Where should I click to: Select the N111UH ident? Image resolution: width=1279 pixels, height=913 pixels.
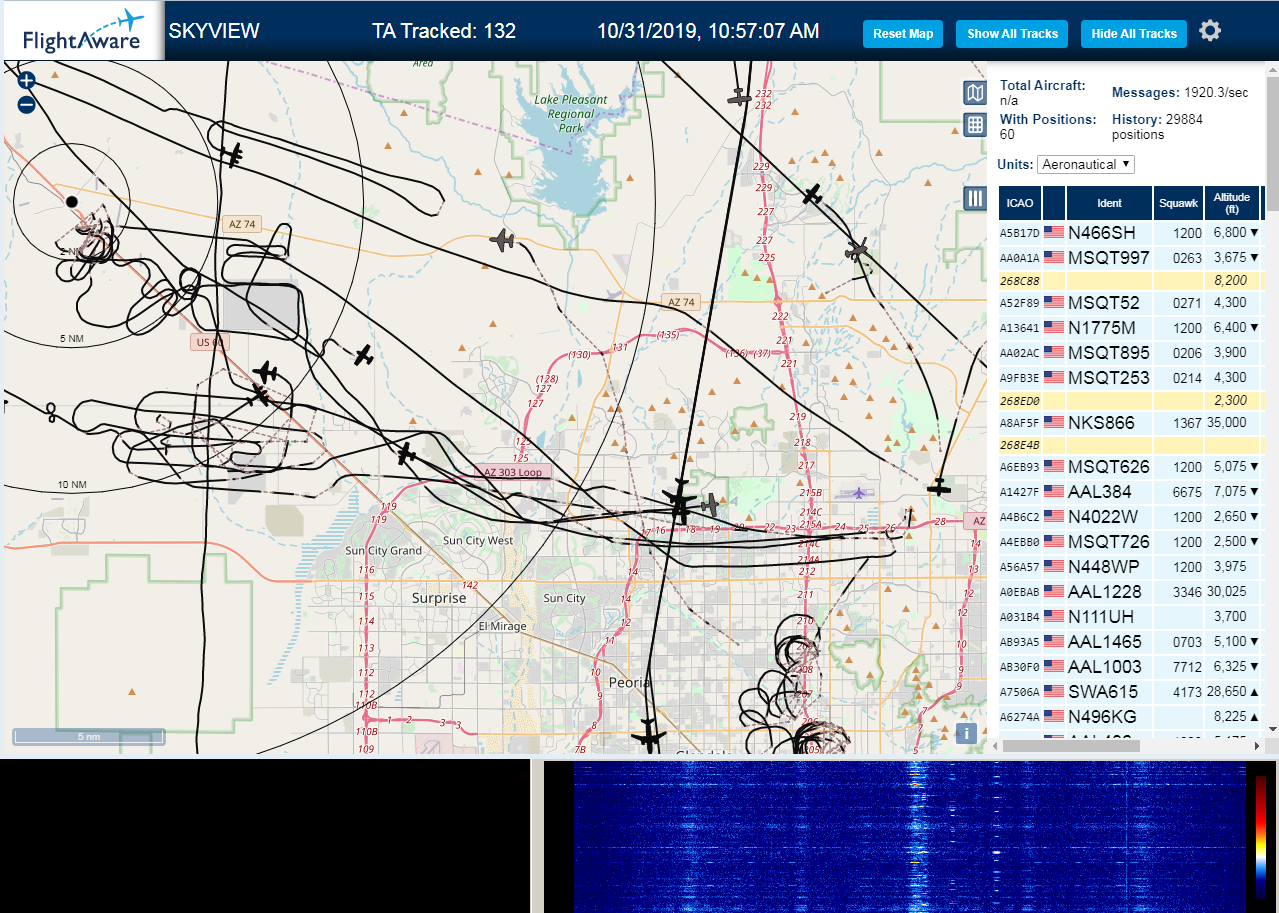[1101, 616]
